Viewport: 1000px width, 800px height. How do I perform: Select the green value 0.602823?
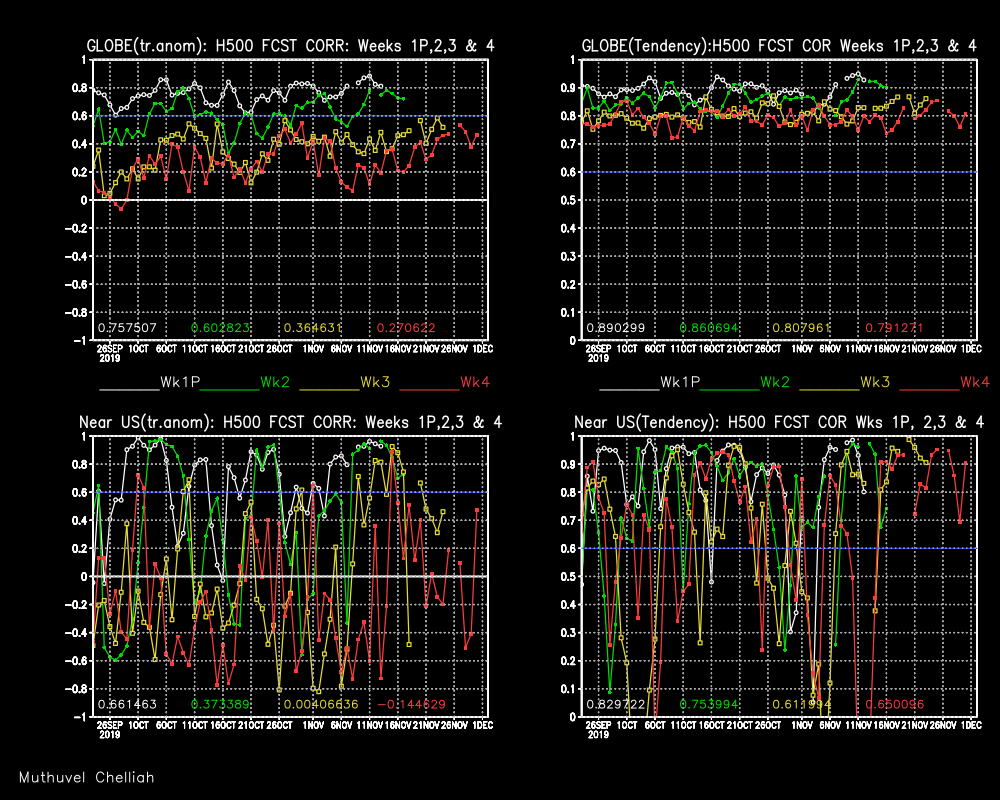(x=220, y=328)
